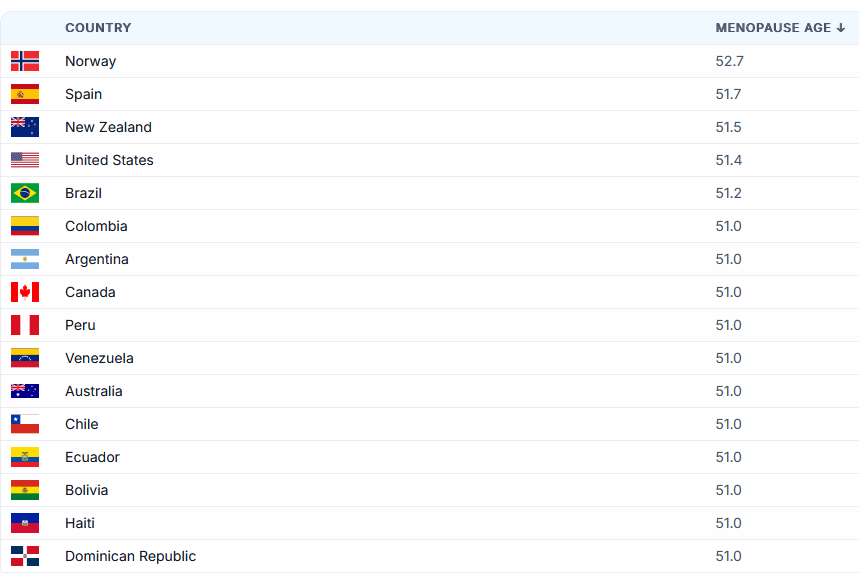Click Norway's 52.7 menopause age value
This screenshot has width=859, height=573.
(x=729, y=61)
